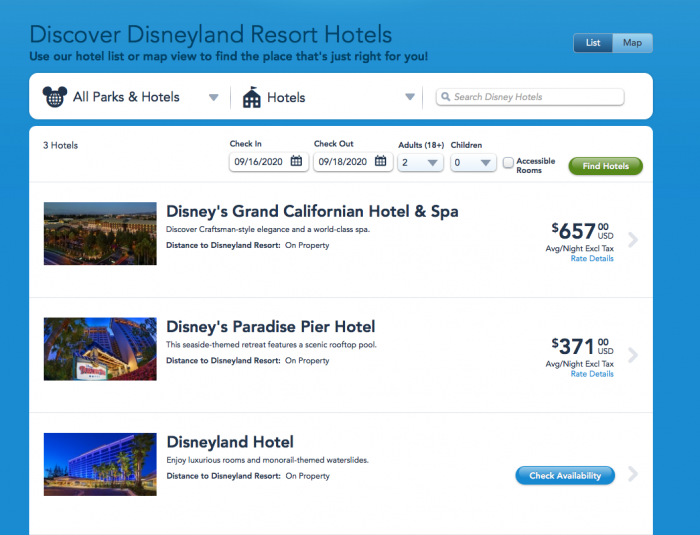Click the arrow beside Paradise Pier price
The height and width of the screenshot is (535, 700).
[x=632, y=355]
